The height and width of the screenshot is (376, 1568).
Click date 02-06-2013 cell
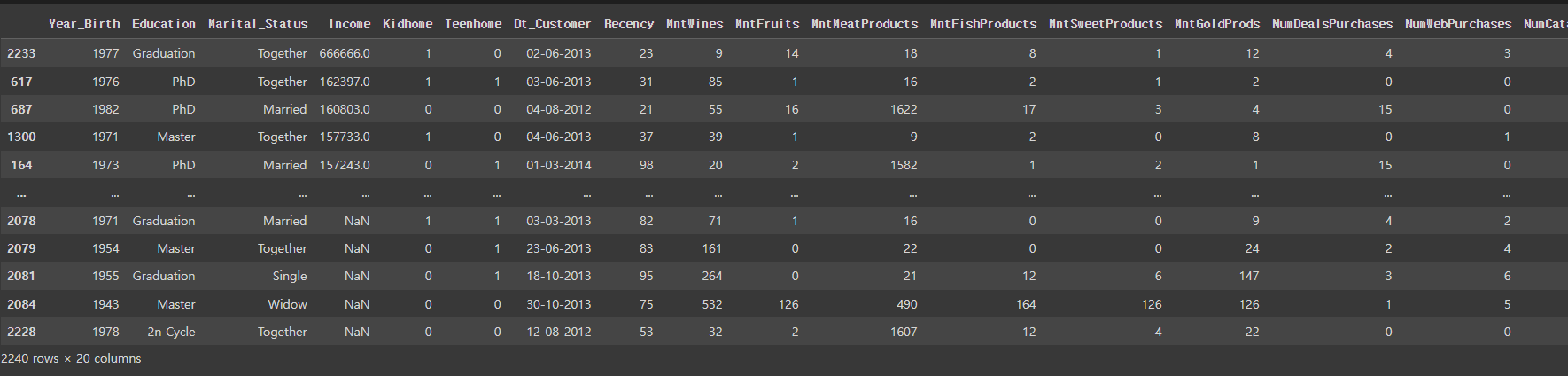(x=558, y=53)
